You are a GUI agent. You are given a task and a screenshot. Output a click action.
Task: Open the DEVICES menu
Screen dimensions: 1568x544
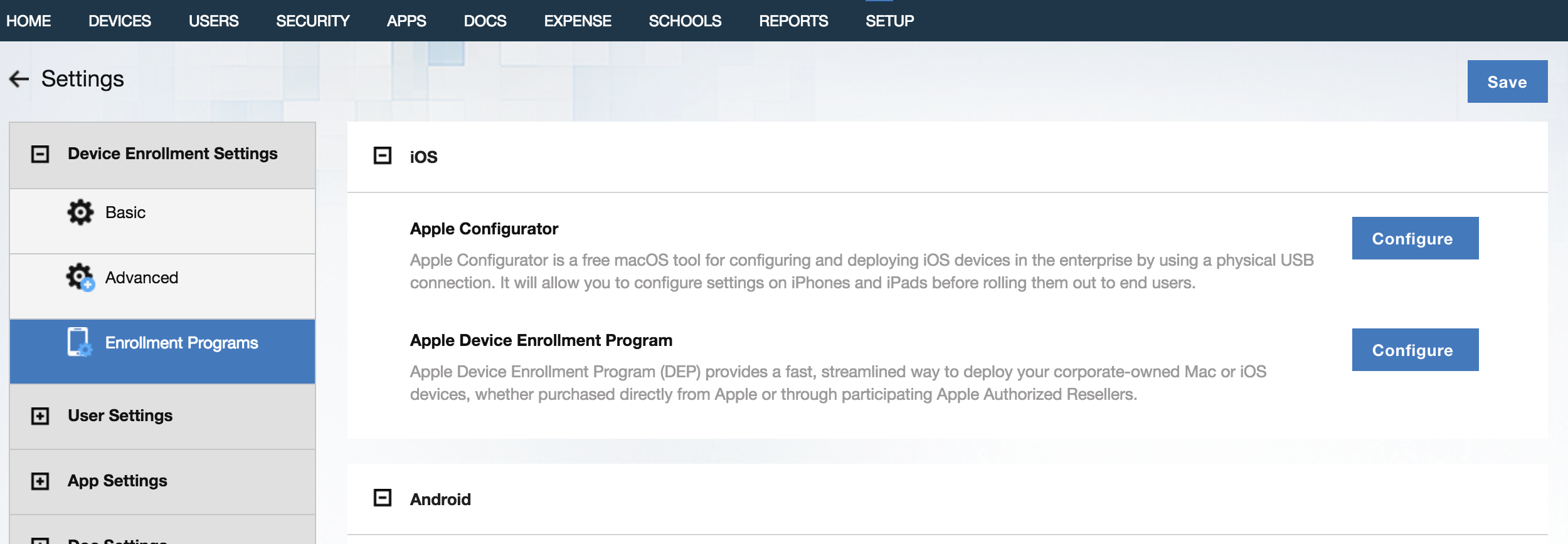pyautogui.click(x=120, y=21)
